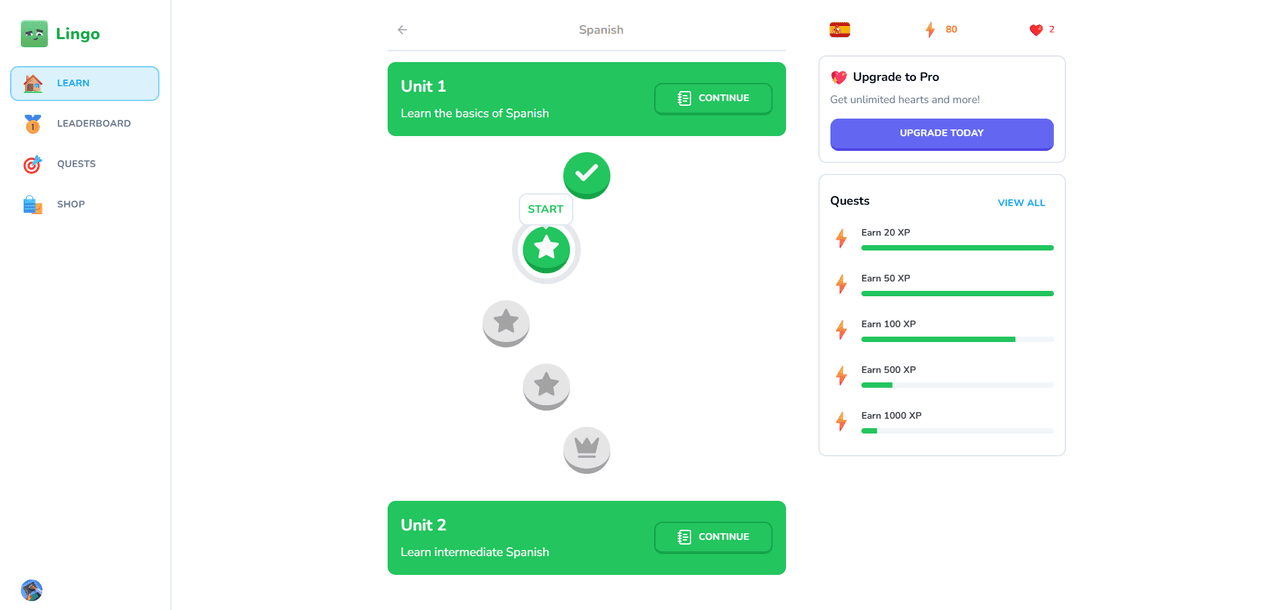Screen dimensions: 1280x610
Task: Click the red heart lives icon
Action: point(1036,30)
